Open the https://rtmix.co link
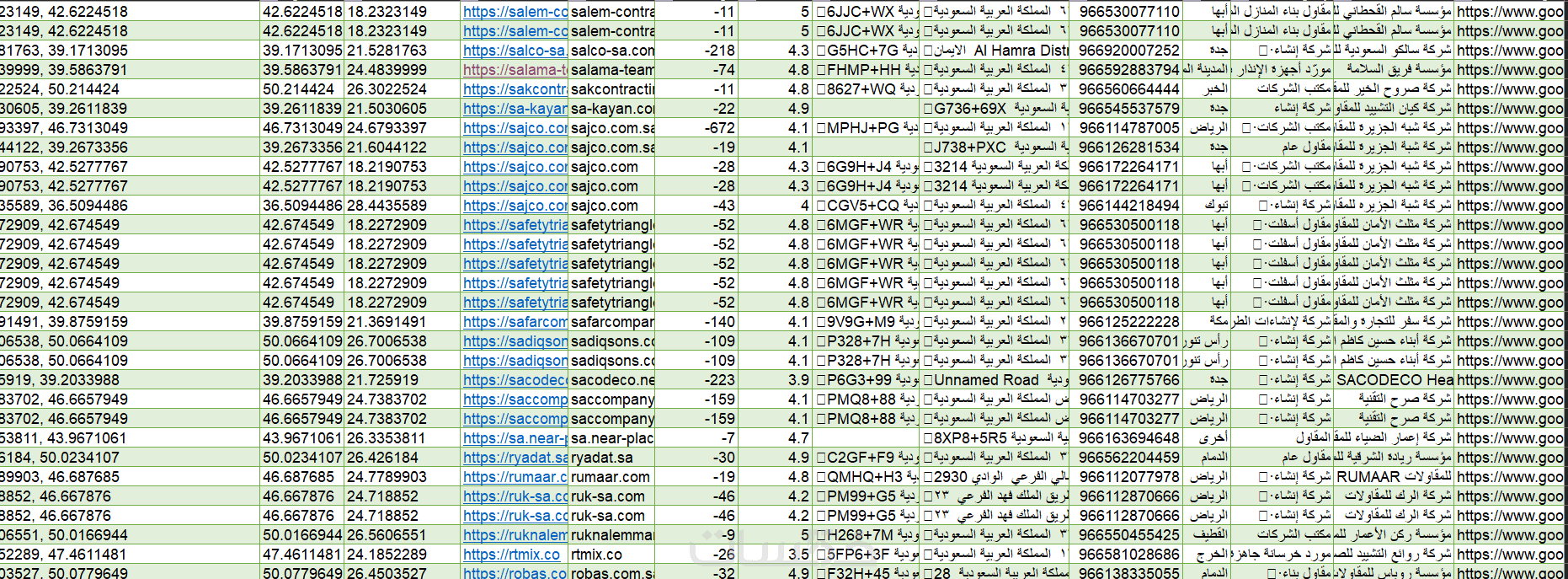Image resolution: width=1568 pixels, height=579 pixels. 511,555
